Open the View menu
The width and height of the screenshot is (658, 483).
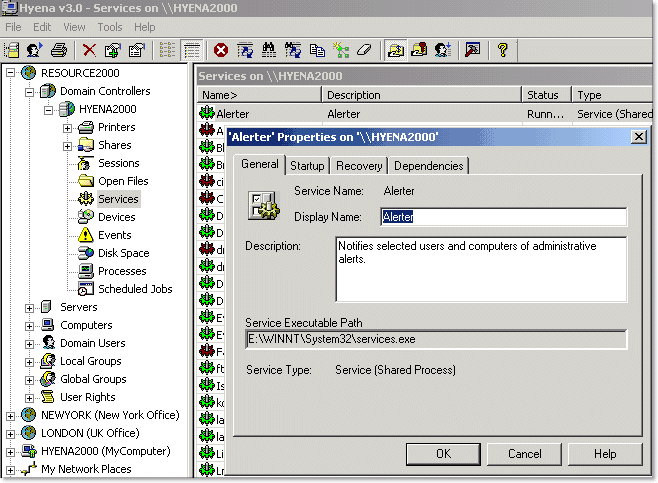[x=74, y=27]
